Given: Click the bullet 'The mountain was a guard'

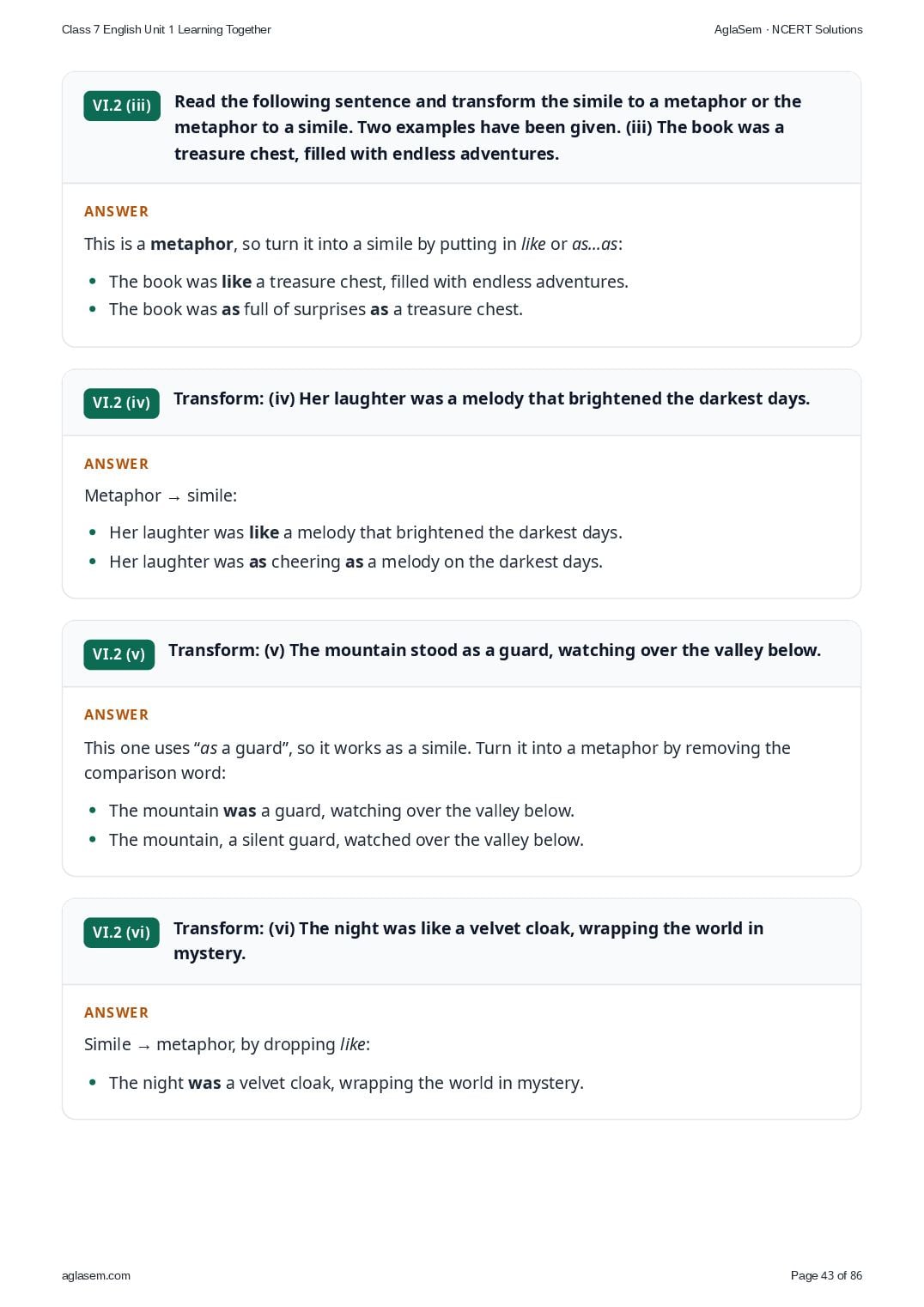Looking at the screenshot, I should point(342,811).
